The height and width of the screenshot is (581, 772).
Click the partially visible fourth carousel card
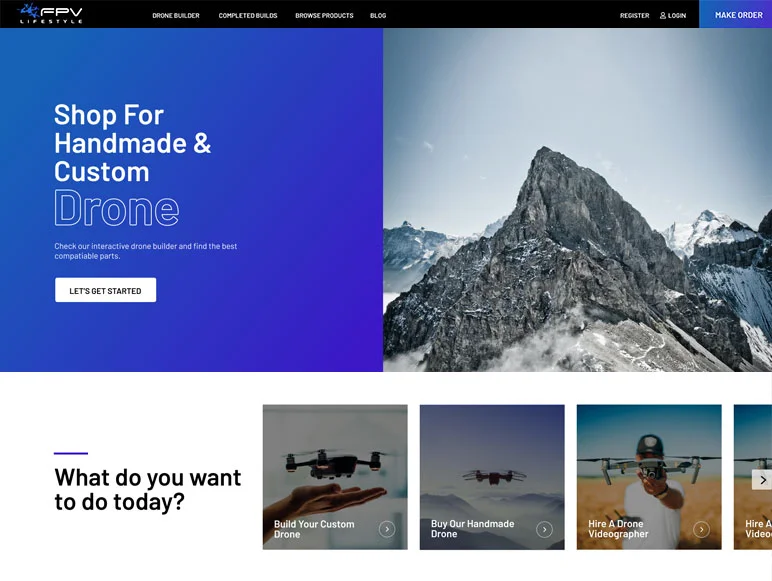(x=752, y=520)
